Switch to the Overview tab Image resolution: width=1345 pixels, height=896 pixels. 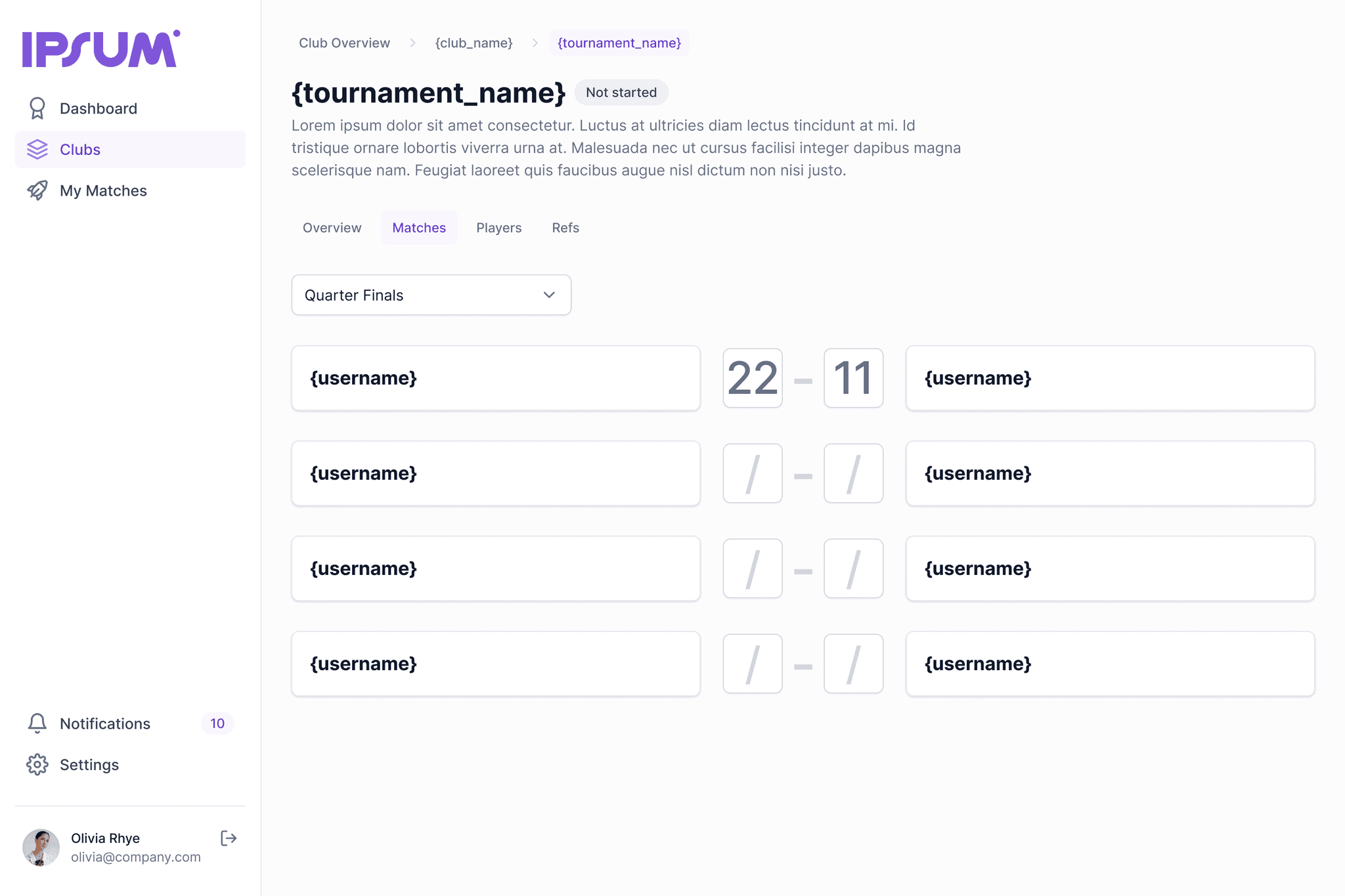[x=332, y=228]
